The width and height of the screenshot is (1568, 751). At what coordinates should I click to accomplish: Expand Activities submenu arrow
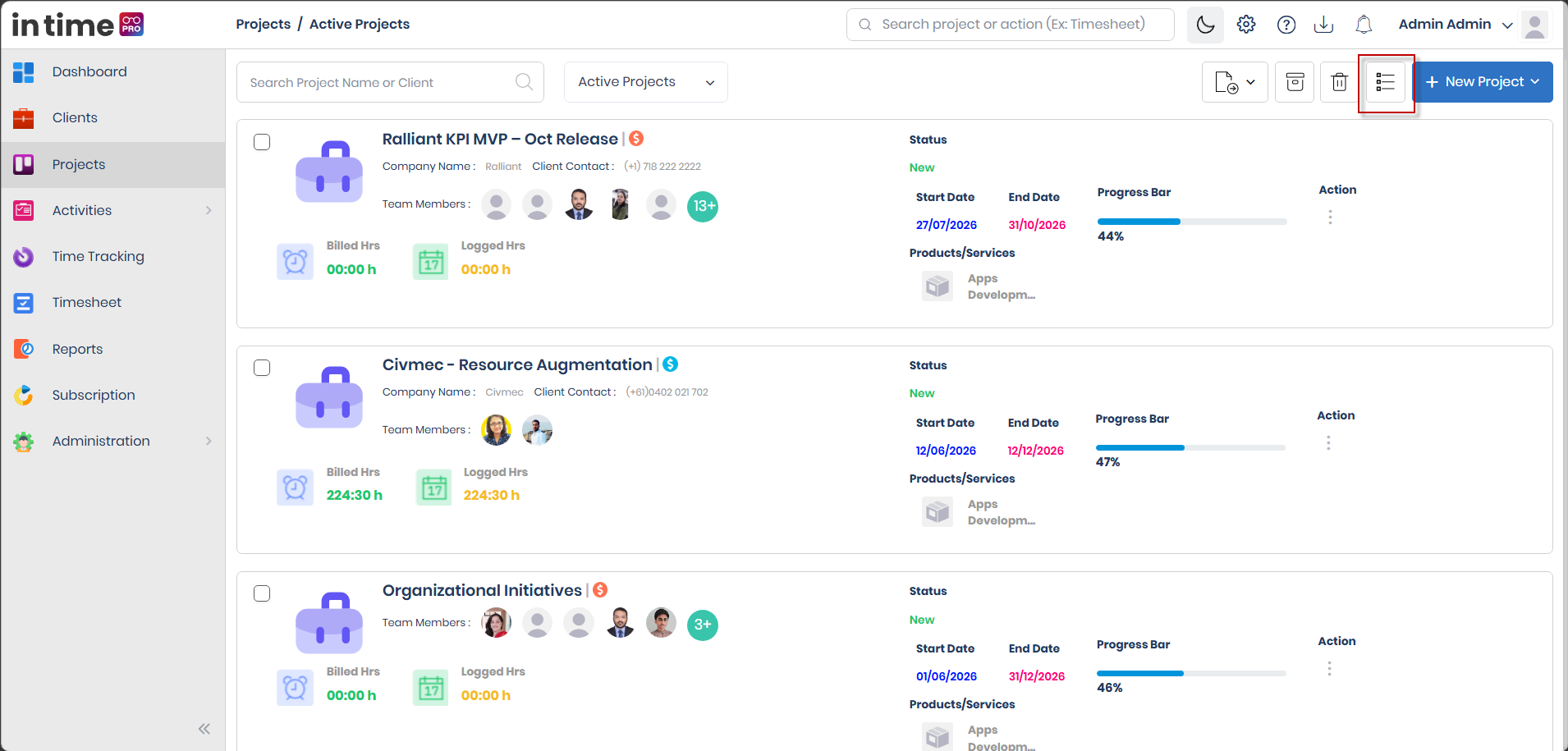[x=209, y=210]
